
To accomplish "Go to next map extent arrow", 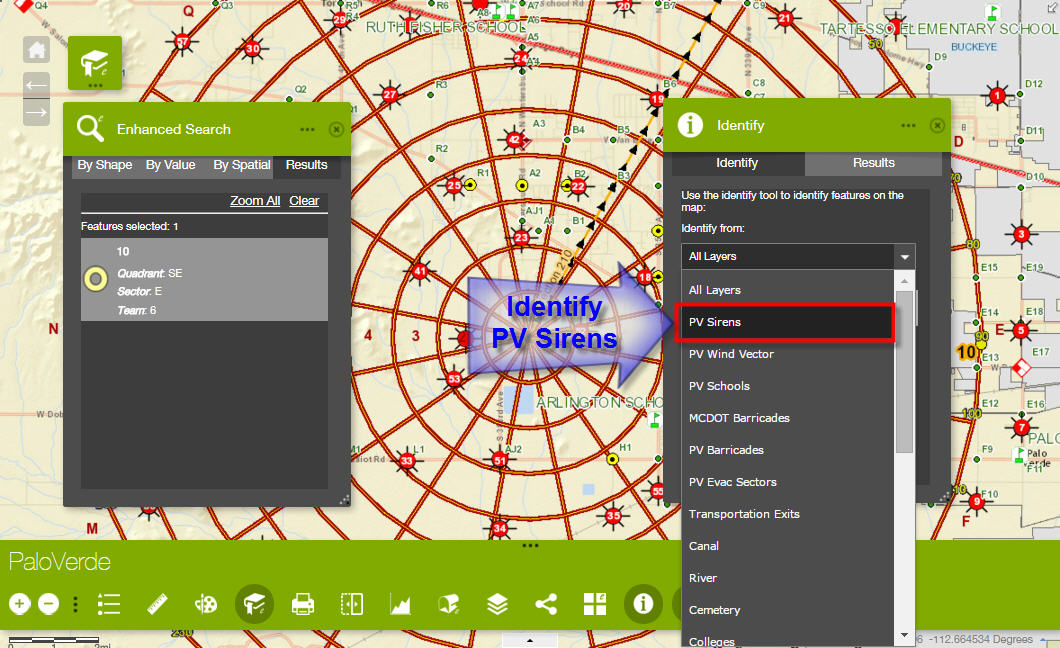I will (x=37, y=112).
